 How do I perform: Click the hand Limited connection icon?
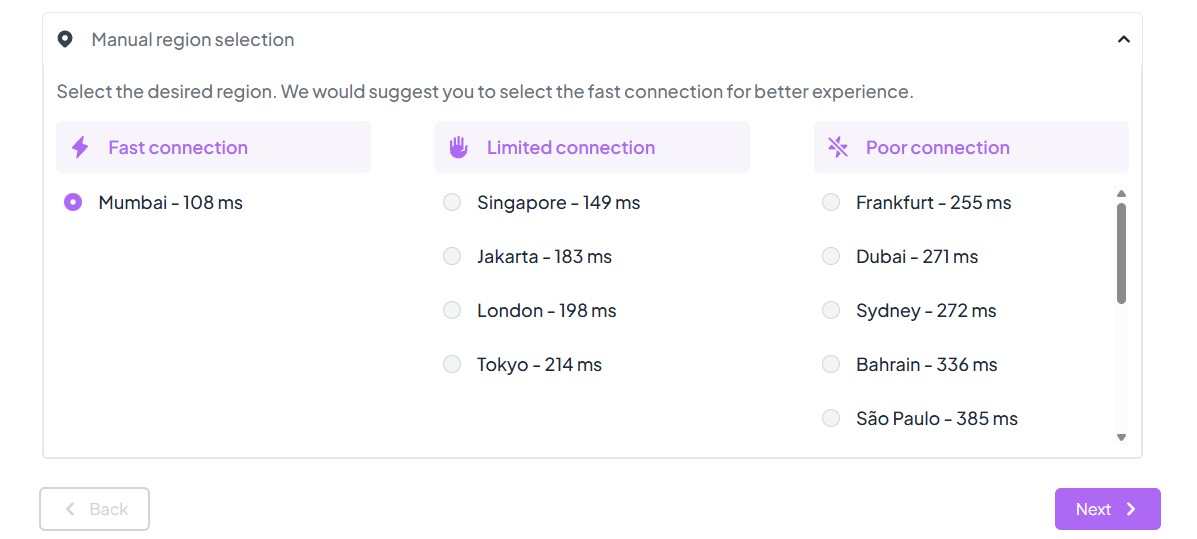pos(458,148)
